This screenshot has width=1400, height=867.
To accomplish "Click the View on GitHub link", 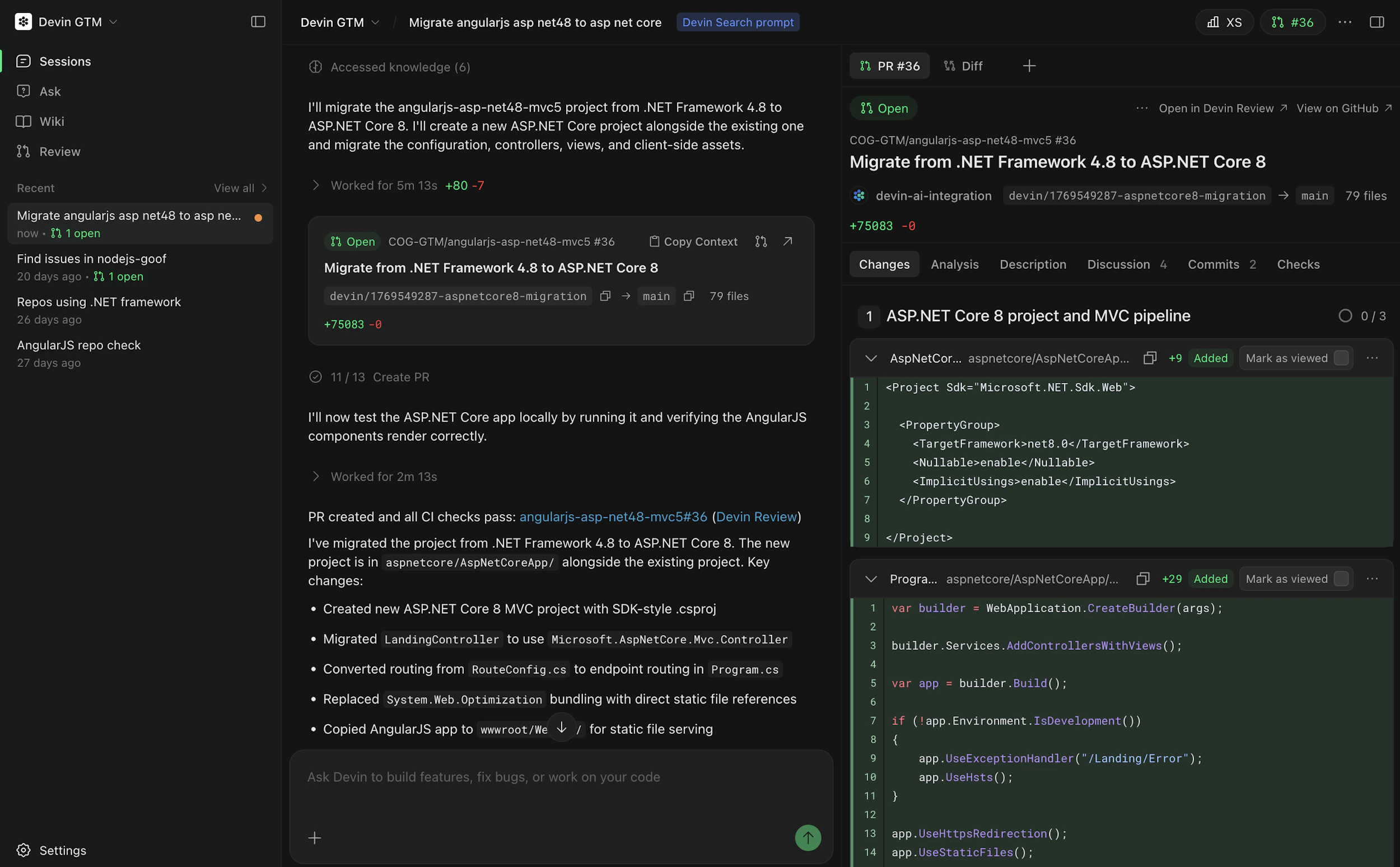I will [x=1338, y=108].
